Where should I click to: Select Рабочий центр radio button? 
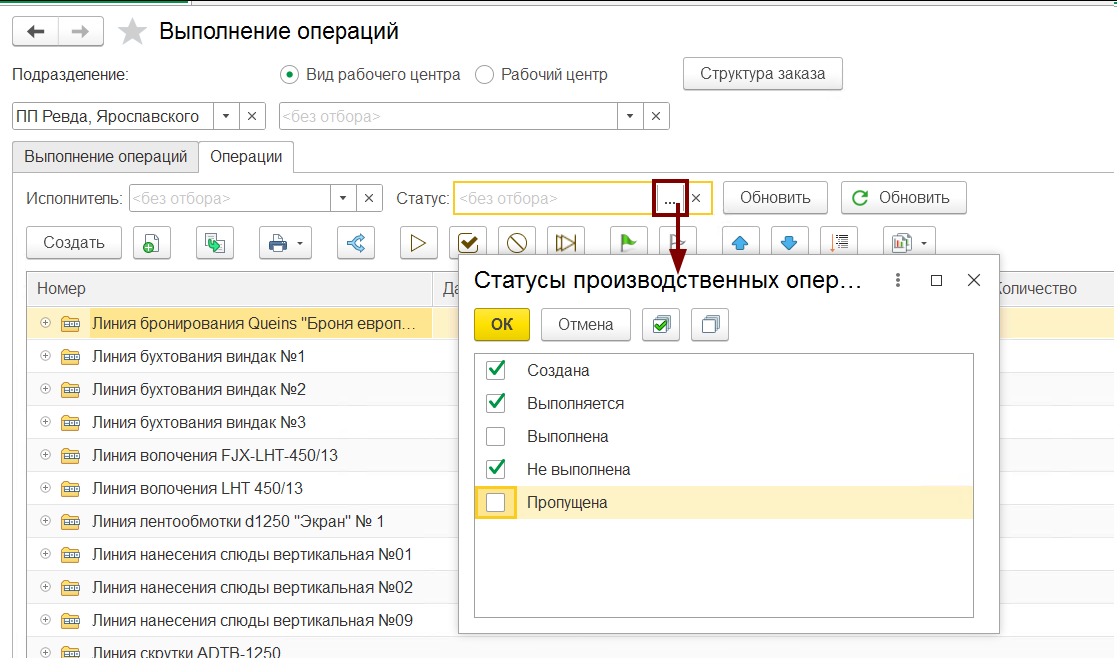coord(484,75)
